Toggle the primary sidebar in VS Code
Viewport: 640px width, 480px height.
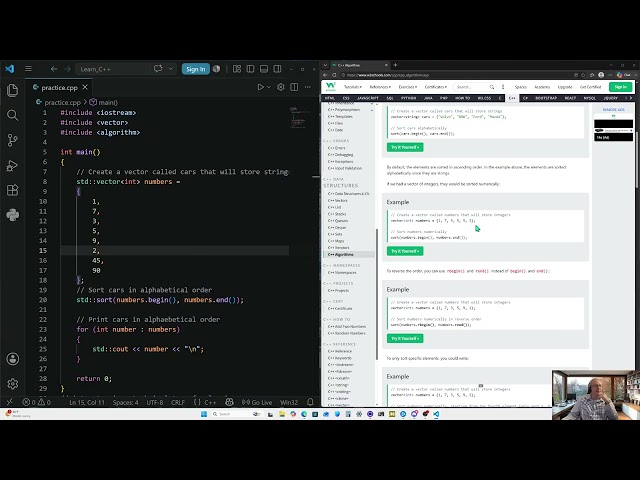(250, 69)
